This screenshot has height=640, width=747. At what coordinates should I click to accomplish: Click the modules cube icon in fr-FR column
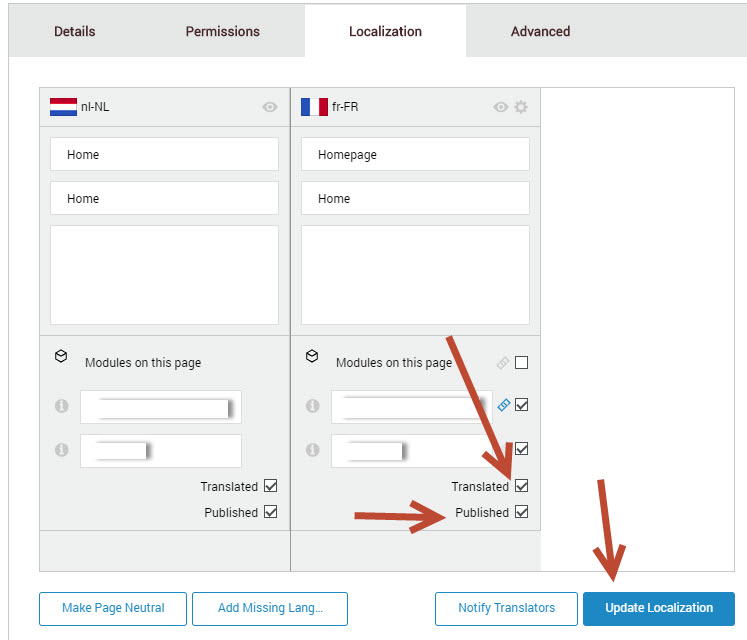click(x=312, y=356)
